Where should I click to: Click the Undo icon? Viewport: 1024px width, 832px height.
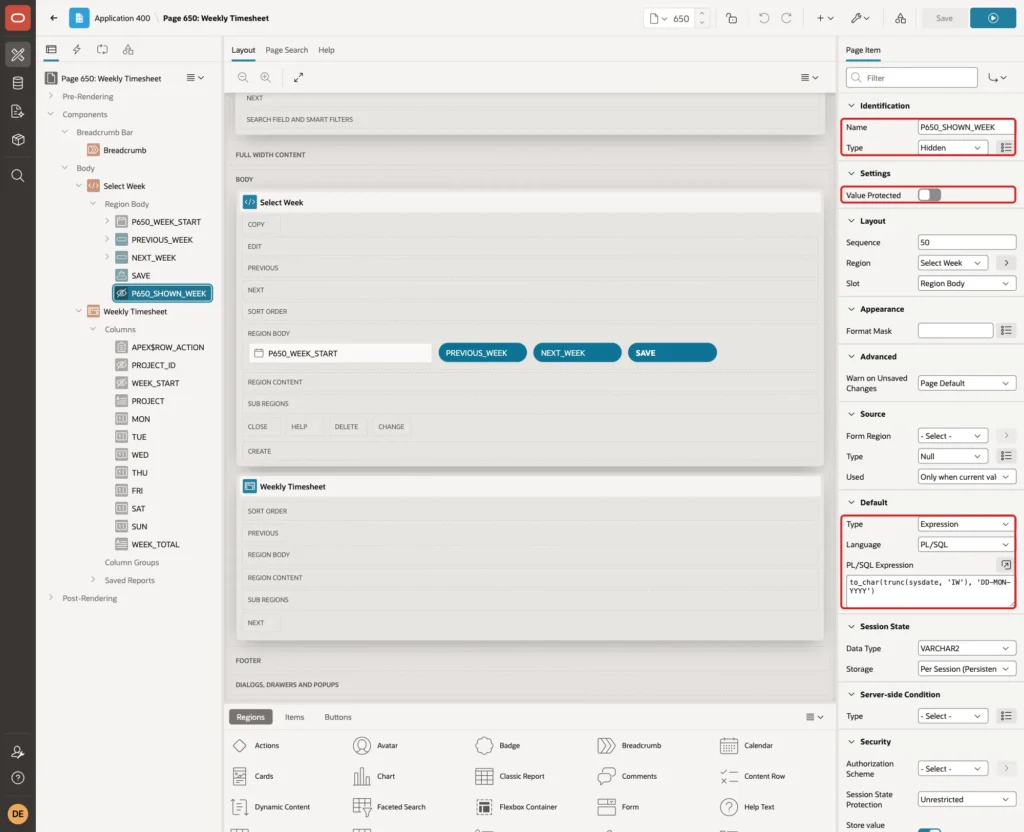pyautogui.click(x=763, y=18)
